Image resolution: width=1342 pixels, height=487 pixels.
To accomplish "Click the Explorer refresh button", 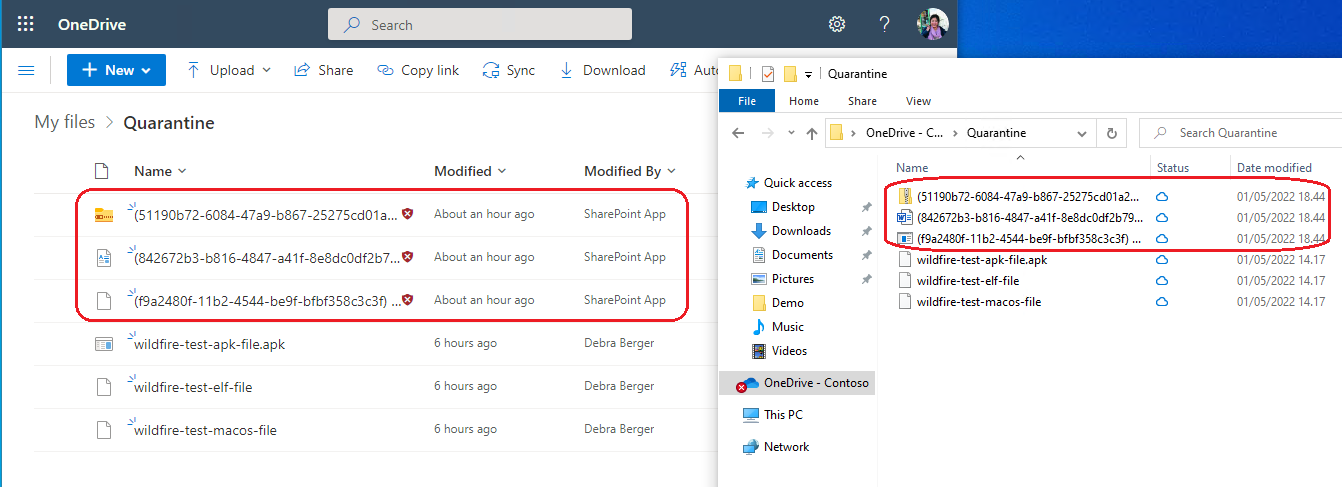I will (1111, 133).
